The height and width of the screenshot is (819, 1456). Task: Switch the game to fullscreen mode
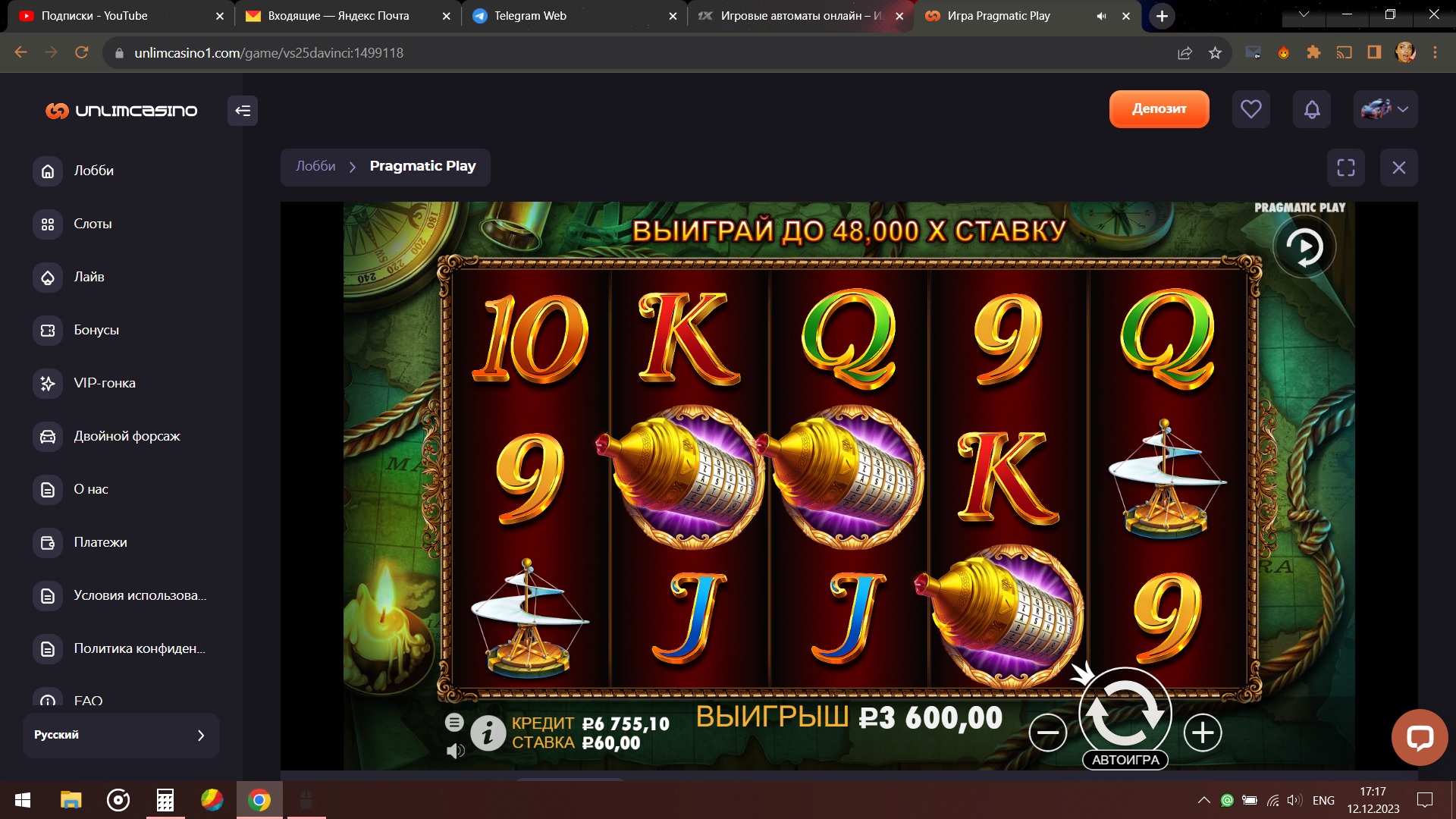1346,168
